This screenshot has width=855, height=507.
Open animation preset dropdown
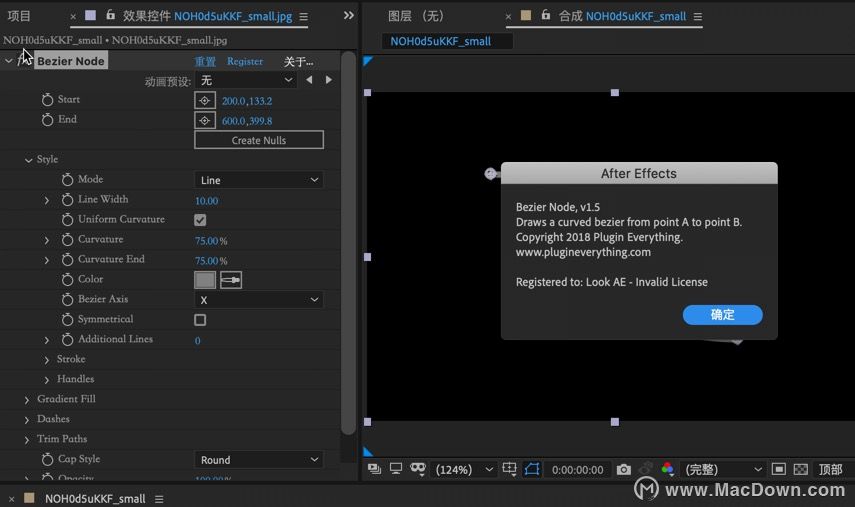[246, 80]
